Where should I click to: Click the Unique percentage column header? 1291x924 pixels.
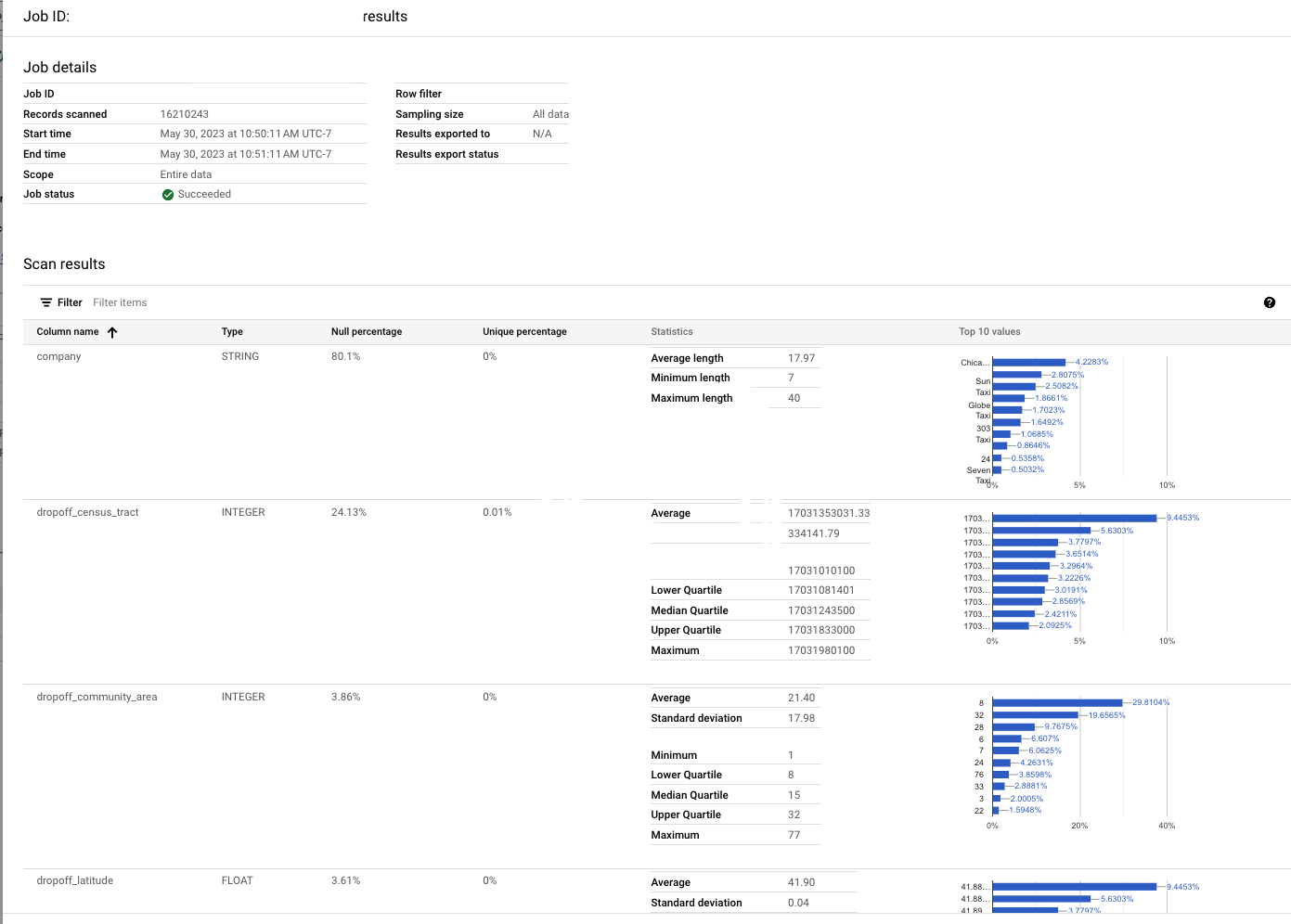(x=524, y=332)
